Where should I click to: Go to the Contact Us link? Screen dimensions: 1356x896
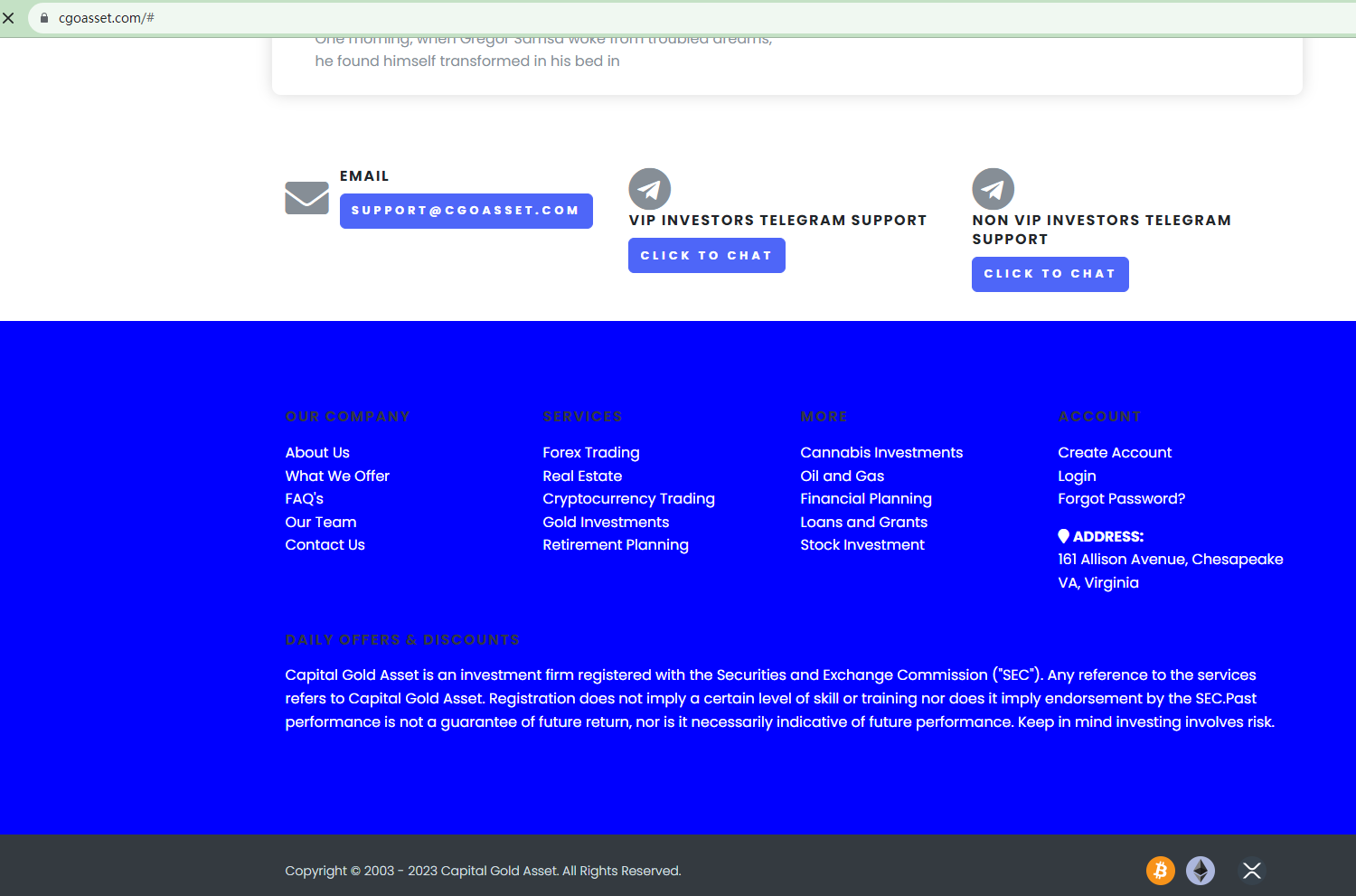325,545
